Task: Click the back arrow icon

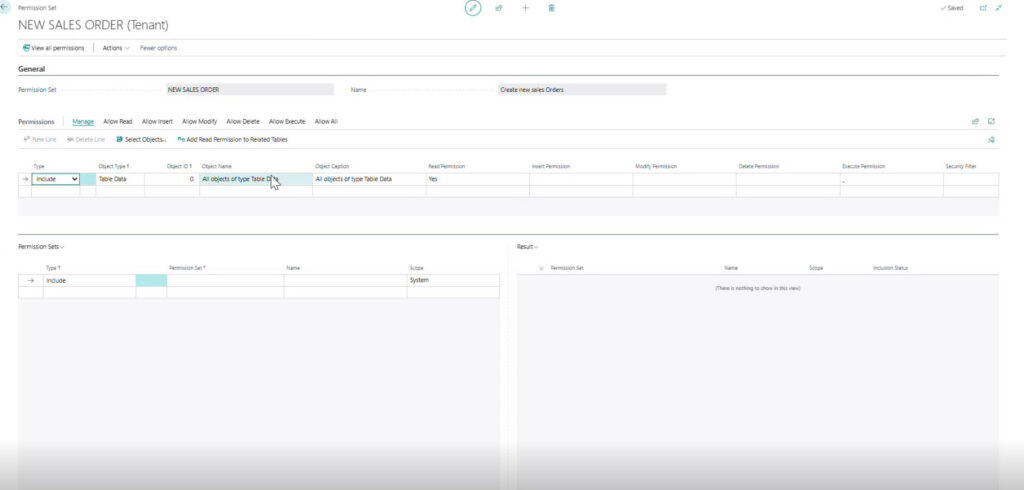Action: click(x=6, y=7)
